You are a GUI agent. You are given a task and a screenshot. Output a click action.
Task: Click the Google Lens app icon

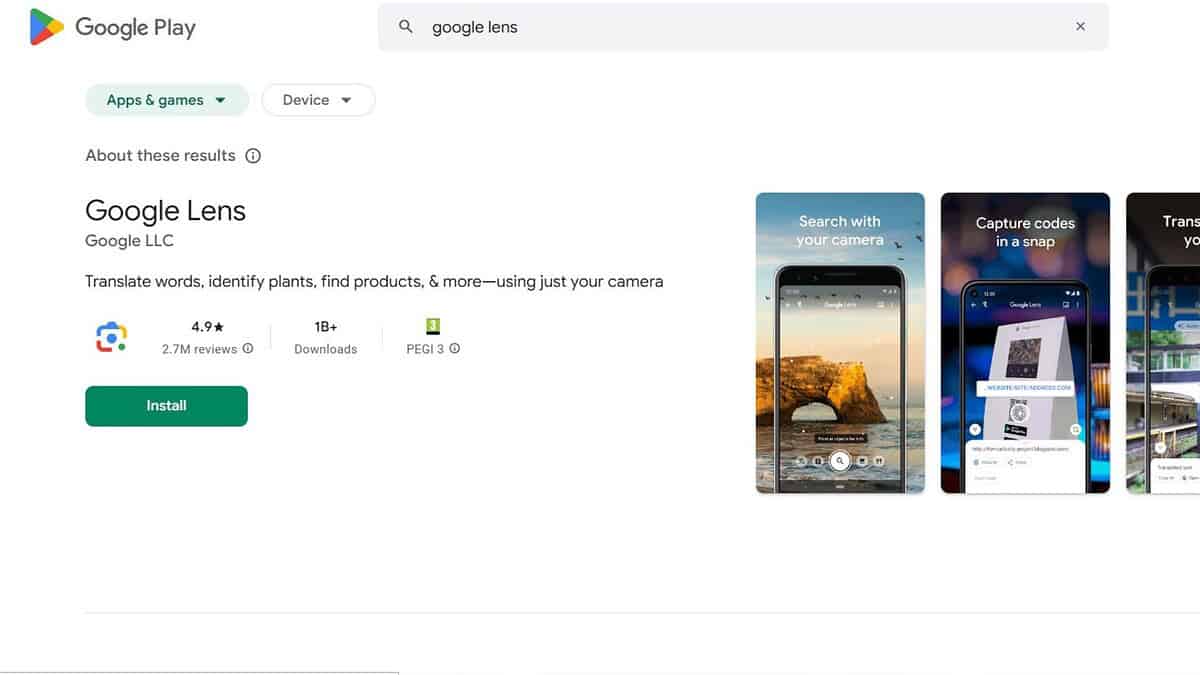110,337
